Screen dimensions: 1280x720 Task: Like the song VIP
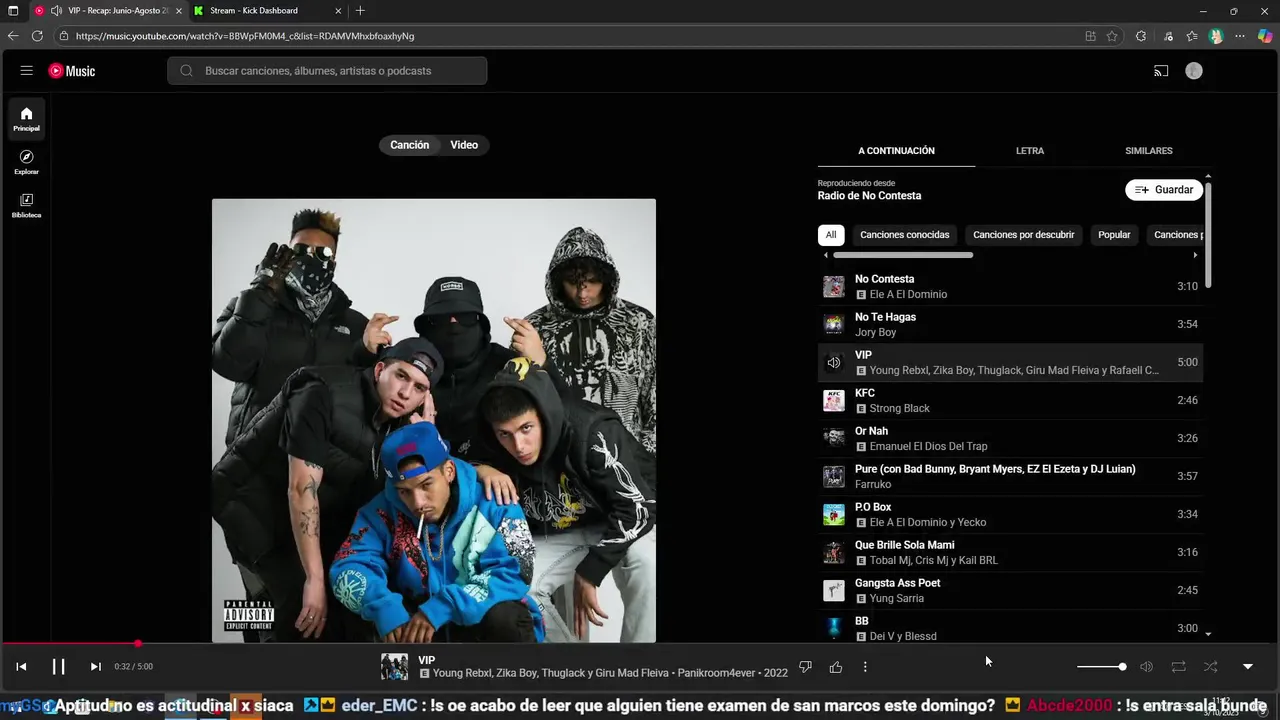(x=836, y=667)
